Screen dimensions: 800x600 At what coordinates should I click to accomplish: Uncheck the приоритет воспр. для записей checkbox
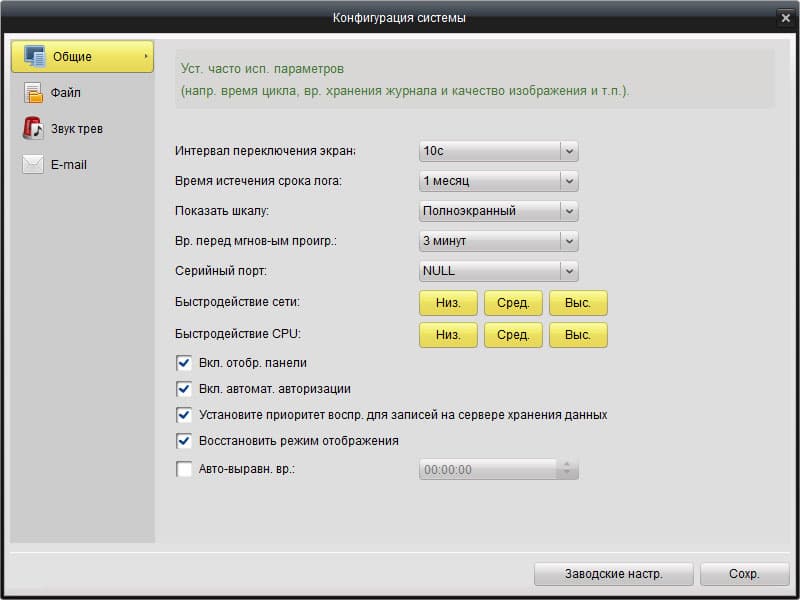coord(184,415)
